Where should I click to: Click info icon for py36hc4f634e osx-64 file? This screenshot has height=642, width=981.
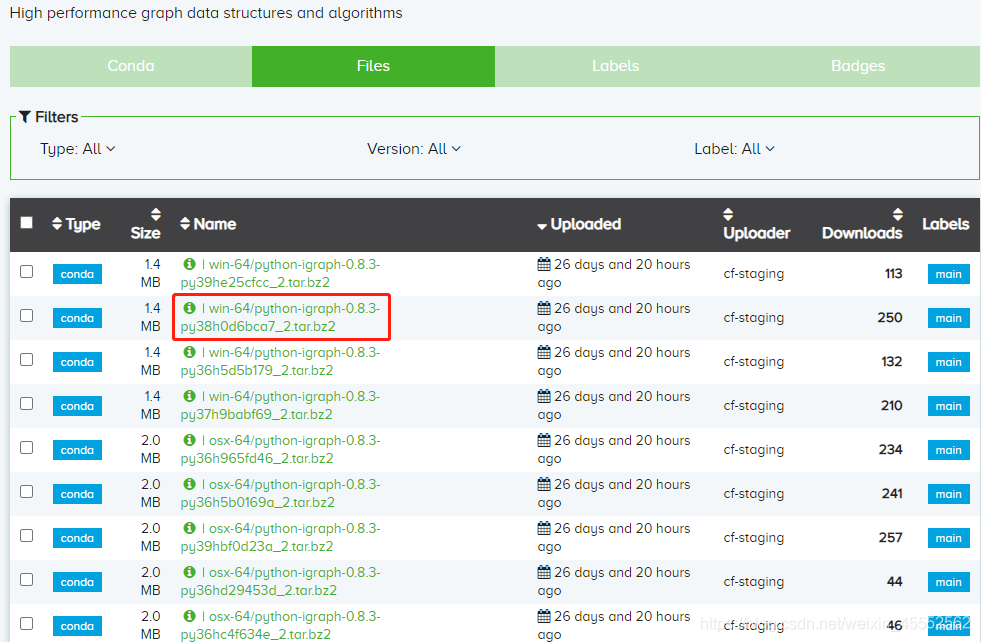coord(189,616)
